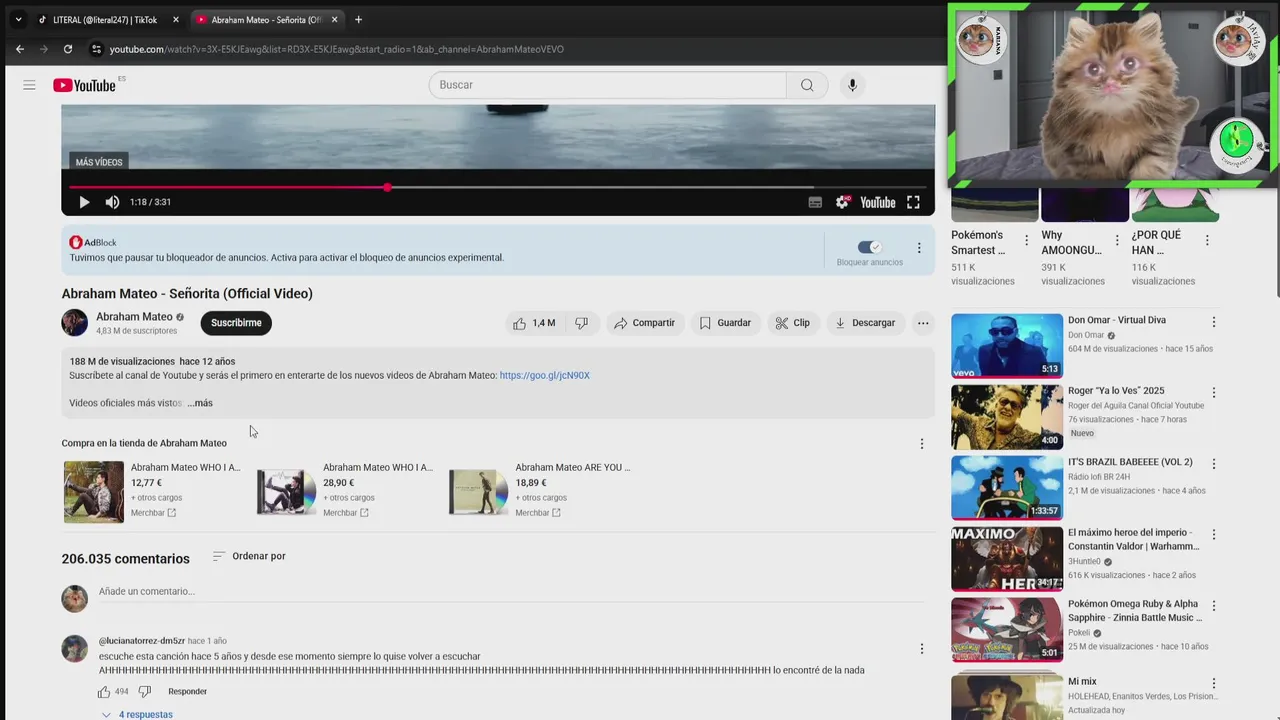Open the site info icon in the address bar
Viewport: 1280px width, 720px height.
[x=96, y=49]
